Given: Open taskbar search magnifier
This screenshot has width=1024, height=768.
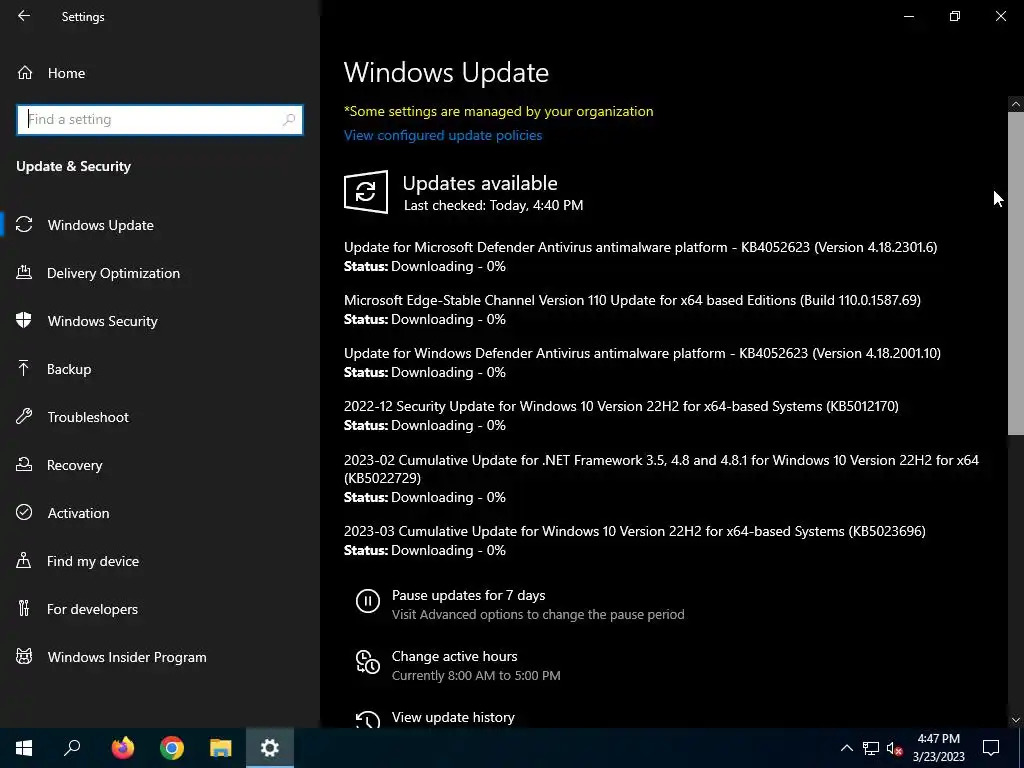Looking at the screenshot, I should pos(72,748).
